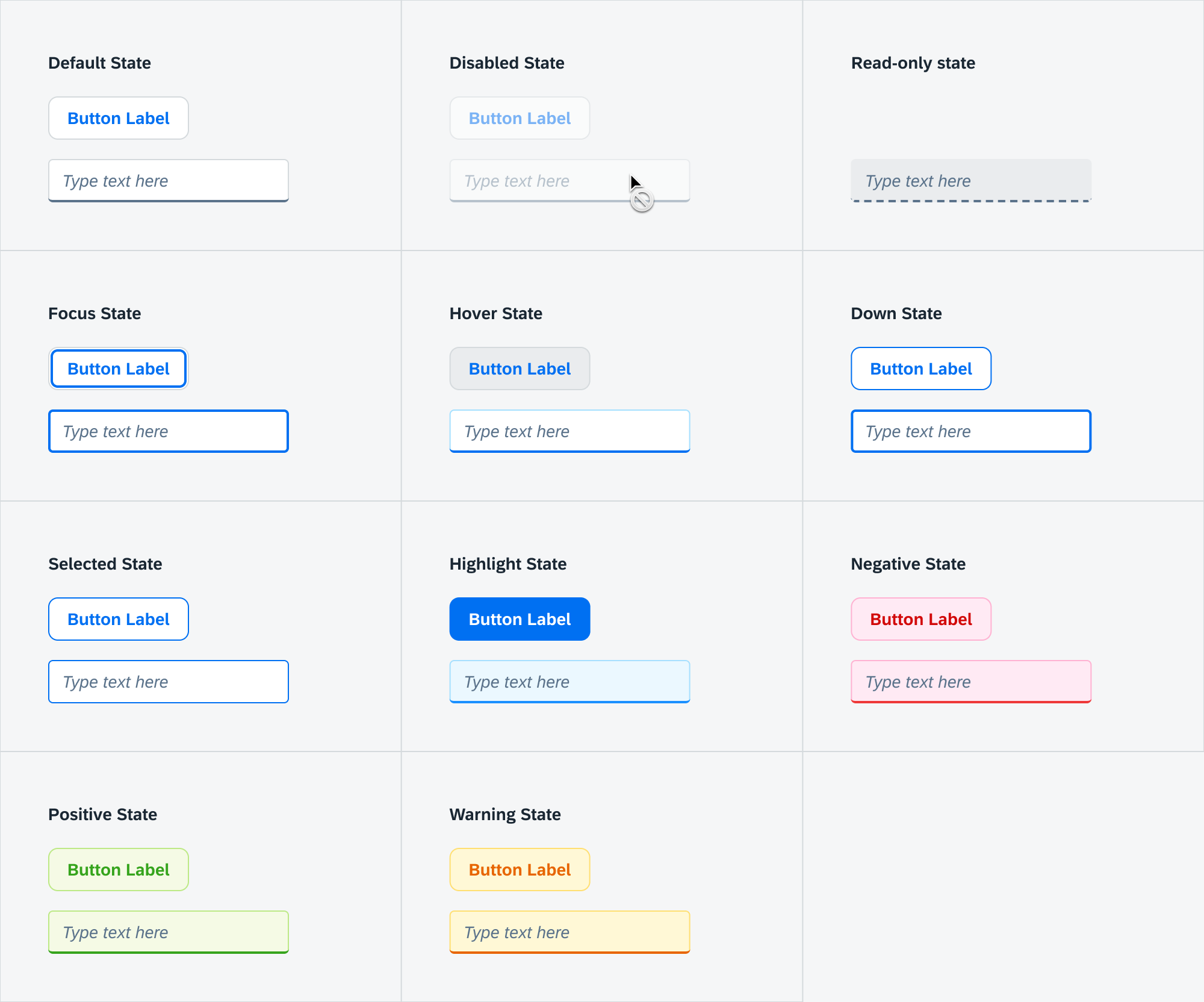Click the yellow Warning State text input
The width and height of the screenshot is (1204, 1002).
(569, 932)
